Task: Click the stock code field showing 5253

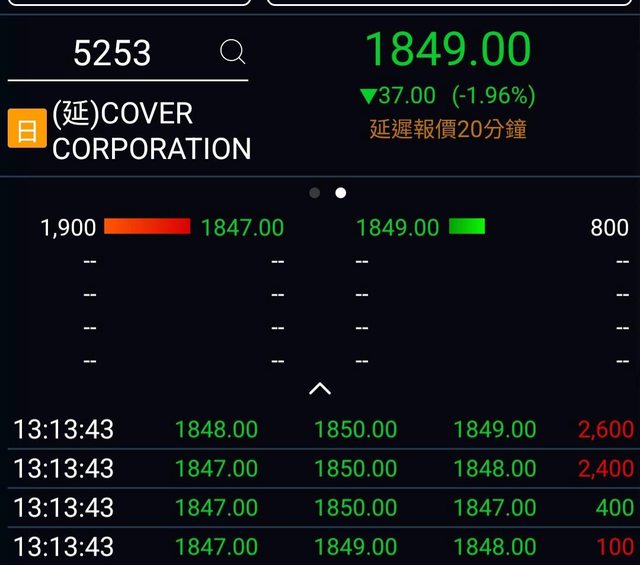Action: click(x=112, y=53)
